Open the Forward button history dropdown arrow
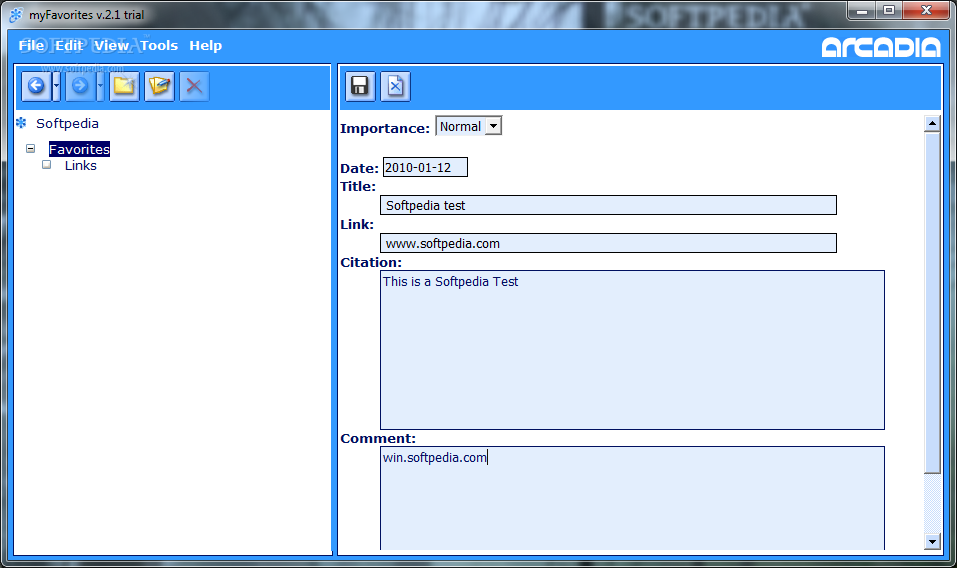This screenshot has width=957, height=568. pyautogui.click(x=100, y=86)
